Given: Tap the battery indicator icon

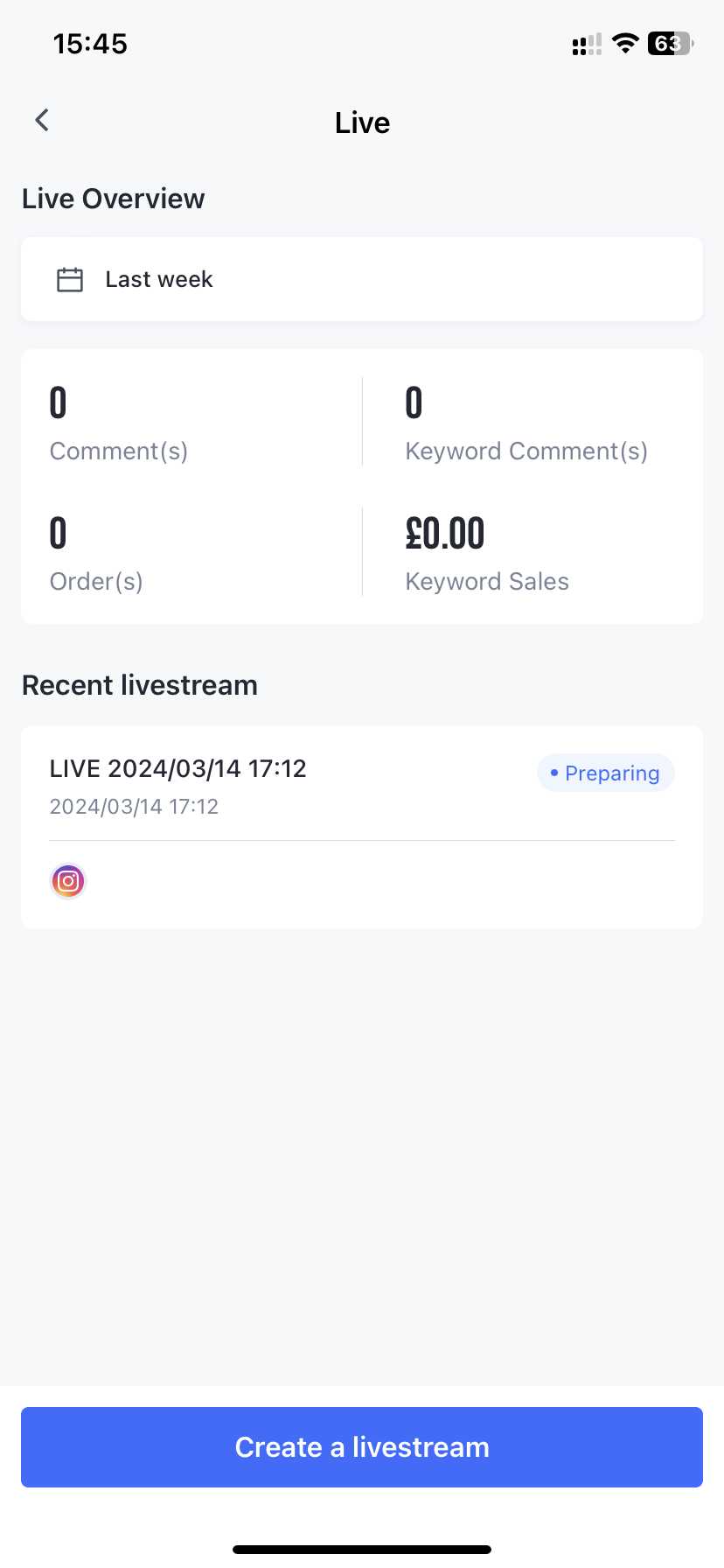Looking at the screenshot, I should 670,44.
